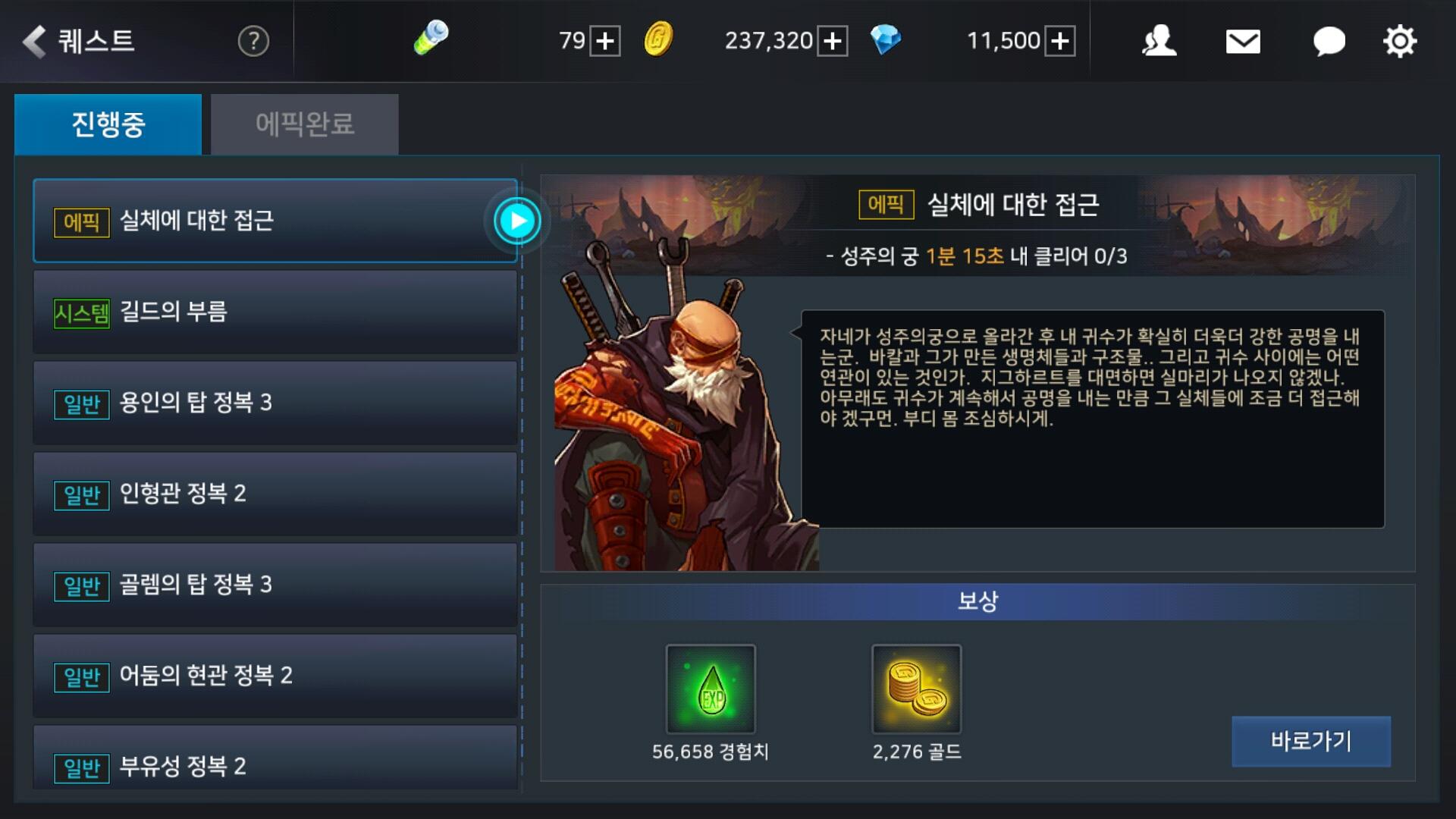The image size is (1456, 819).
Task: Open the chat speech bubble icon
Action: pos(1329,42)
